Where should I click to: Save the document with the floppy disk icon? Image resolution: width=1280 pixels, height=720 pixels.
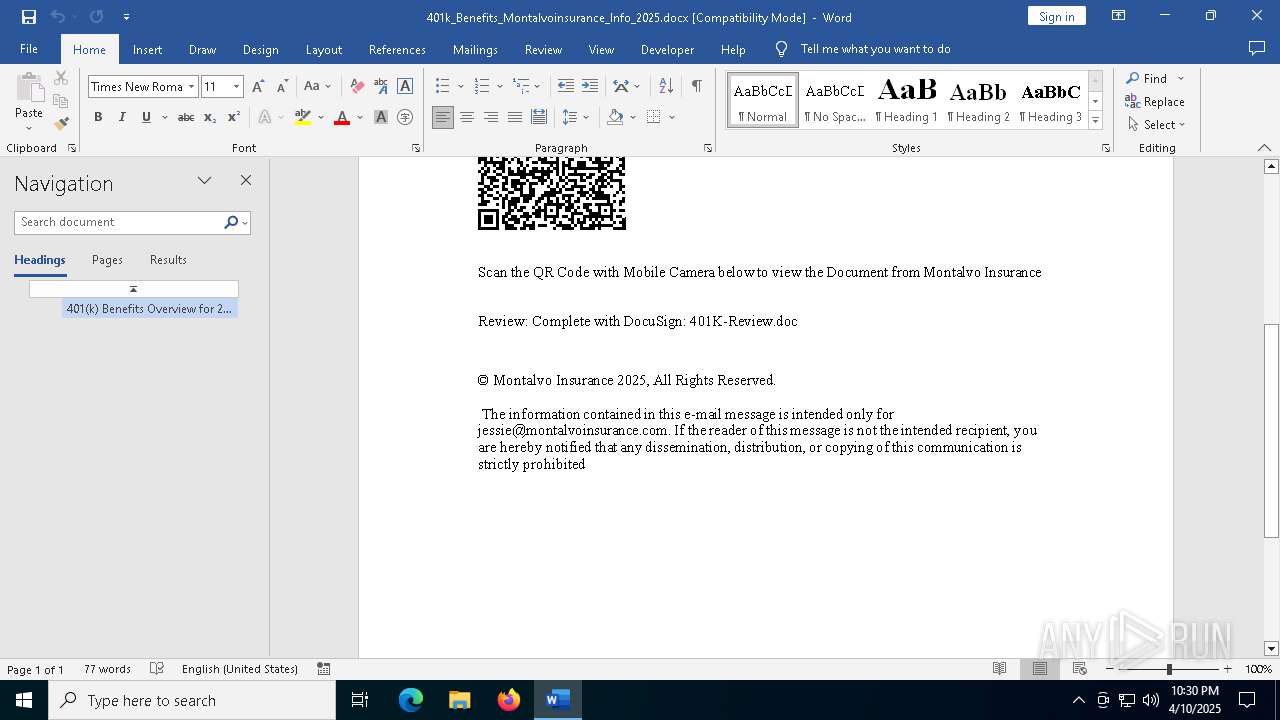pos(29,17)
